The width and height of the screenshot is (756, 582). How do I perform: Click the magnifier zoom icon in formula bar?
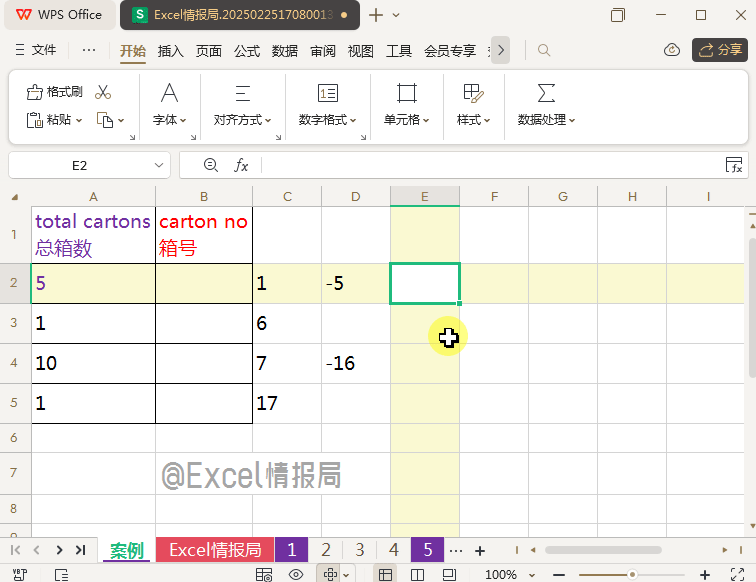210,165
